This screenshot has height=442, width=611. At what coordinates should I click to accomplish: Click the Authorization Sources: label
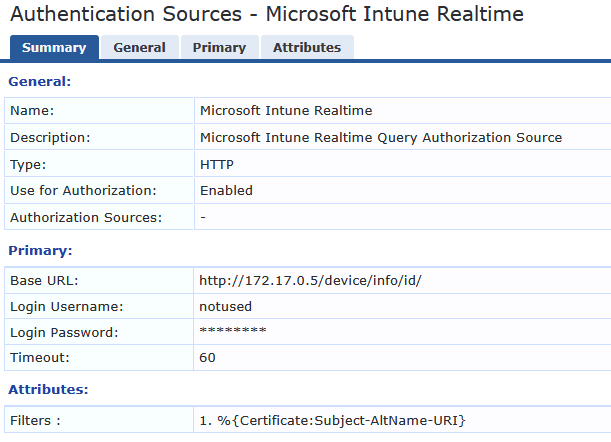point(86,217)
